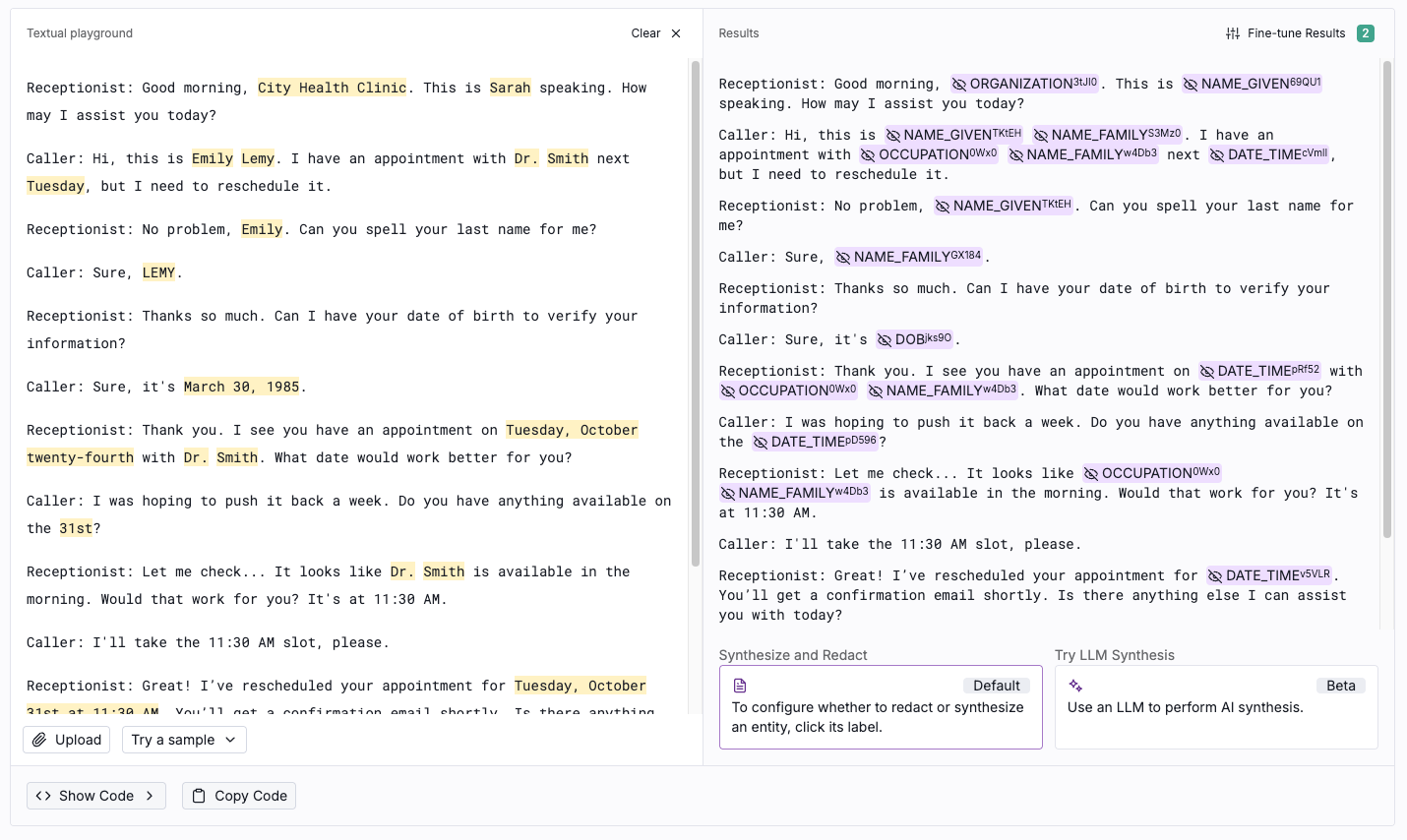Expand Show Code with the chevron arrow
The image size is (1407, 840).
pyautogui.click(x=150, y=796)
